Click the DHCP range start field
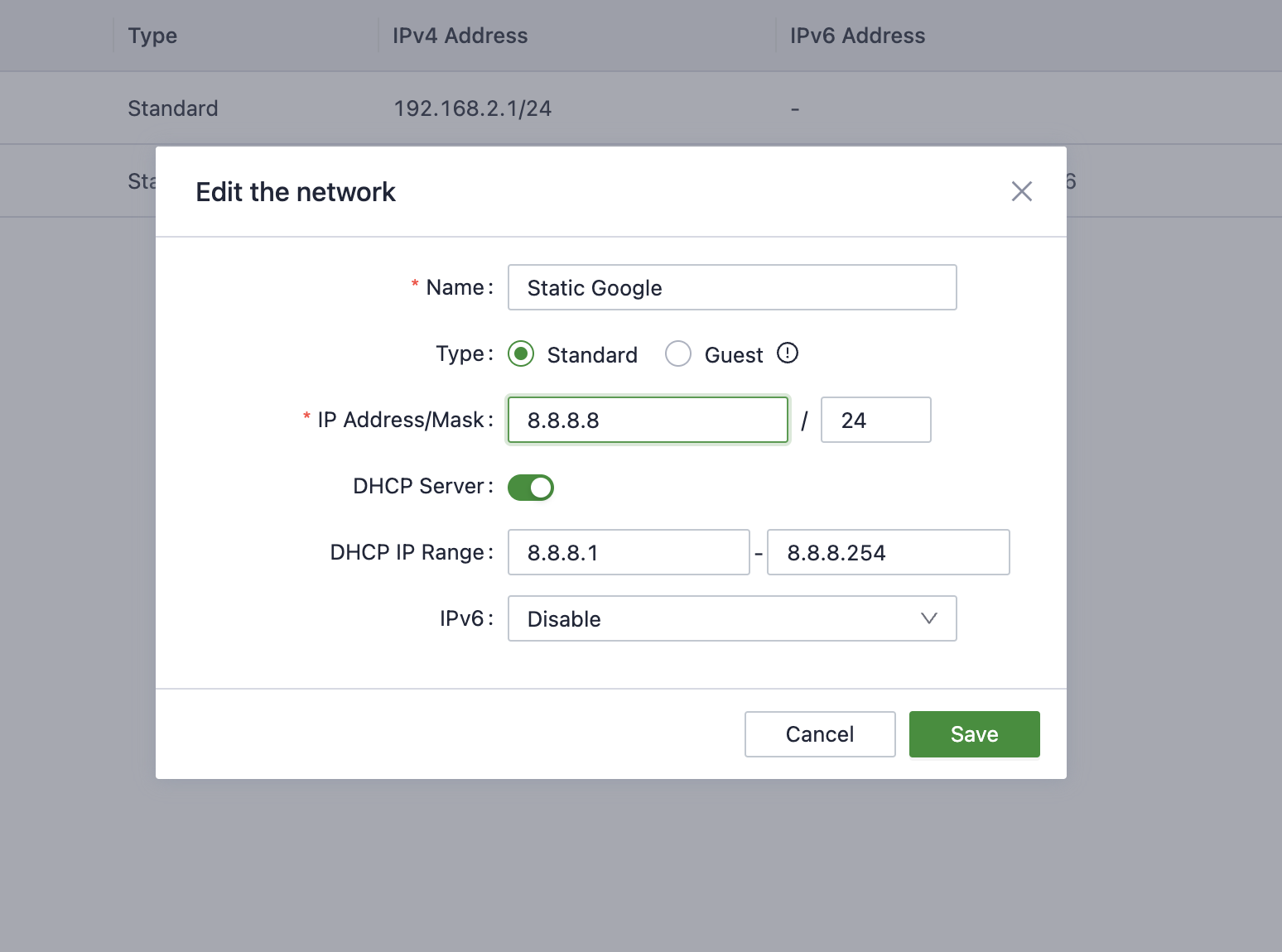The image size is (1282, 952). [x=628, y=552]
